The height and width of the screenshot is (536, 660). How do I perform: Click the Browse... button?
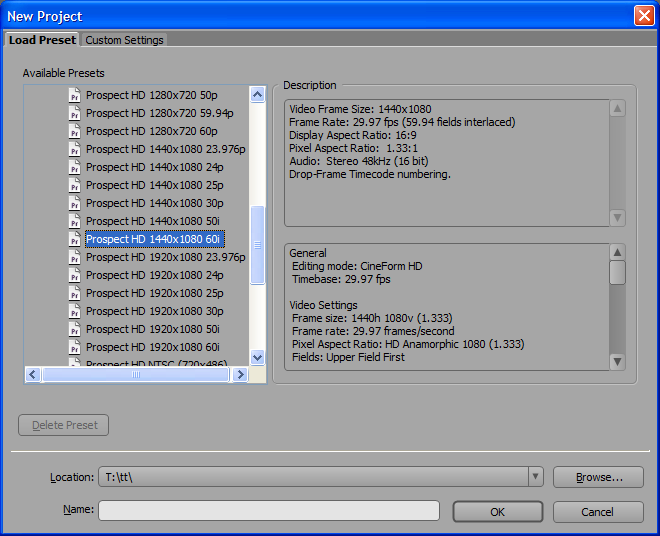[598, 477]
